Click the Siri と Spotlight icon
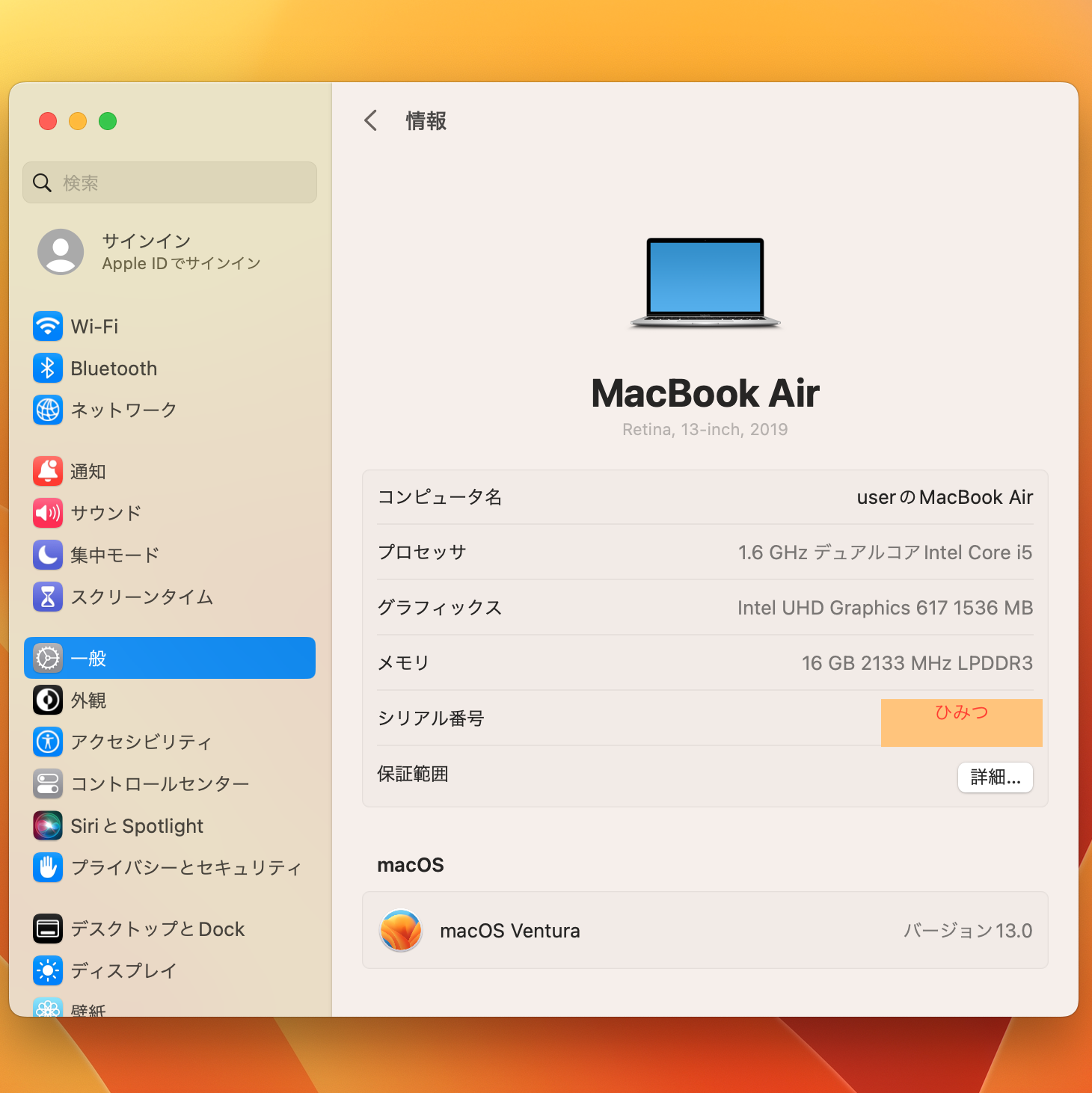Viewport: 1092px width, 1093px height. point(48,826)
